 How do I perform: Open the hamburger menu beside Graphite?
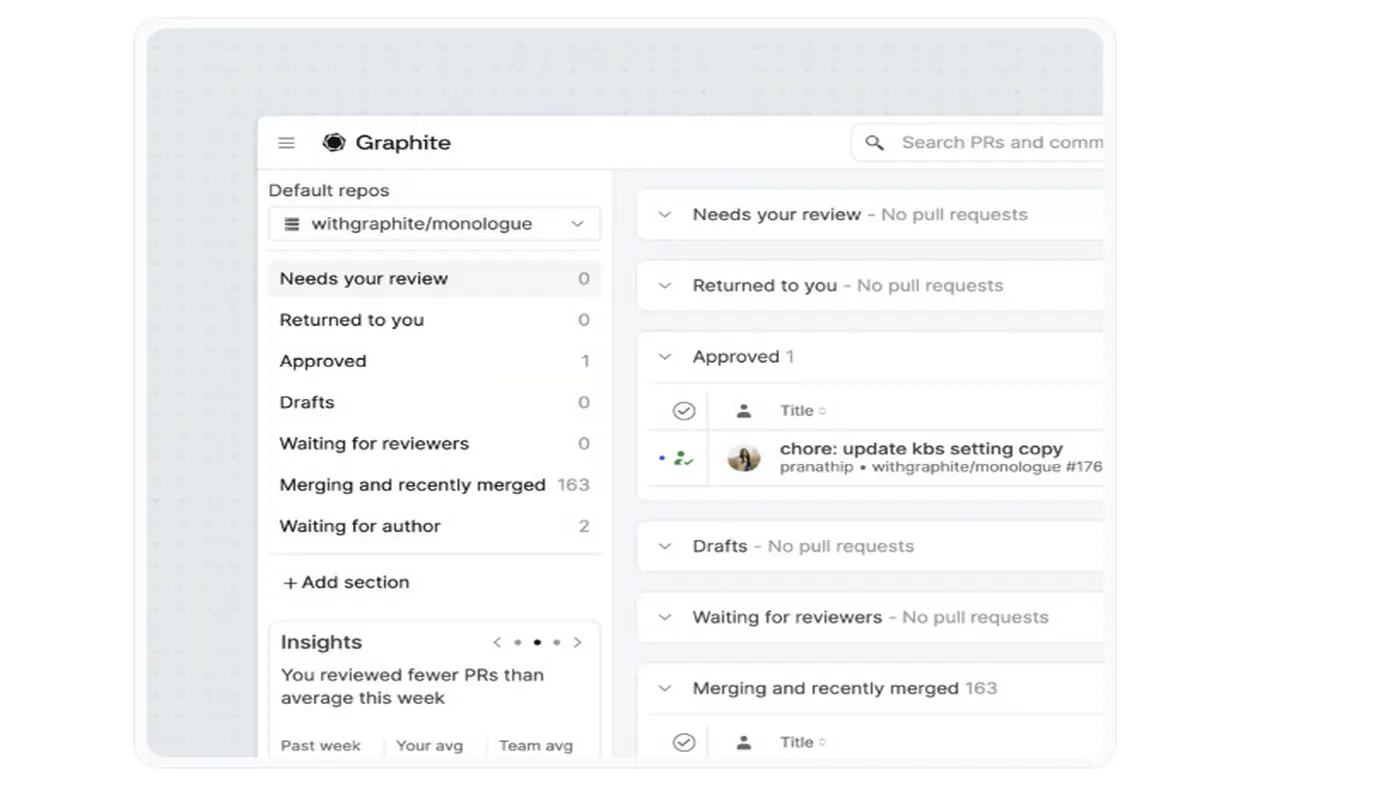[x=286, y=143]
